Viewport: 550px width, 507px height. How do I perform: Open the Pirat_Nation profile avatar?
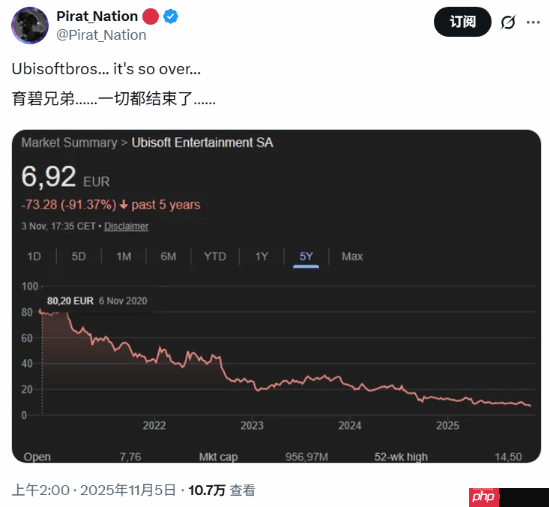[x=30, y=26]
